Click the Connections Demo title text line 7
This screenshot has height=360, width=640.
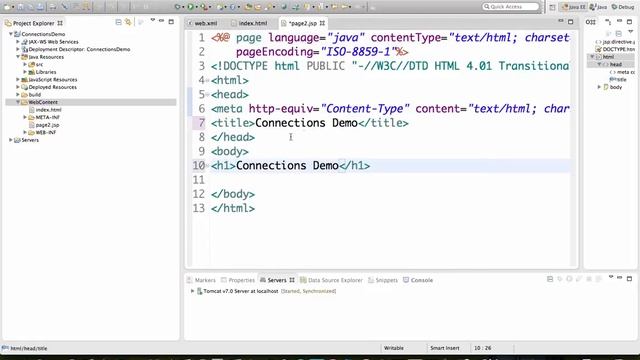[306, 123]
